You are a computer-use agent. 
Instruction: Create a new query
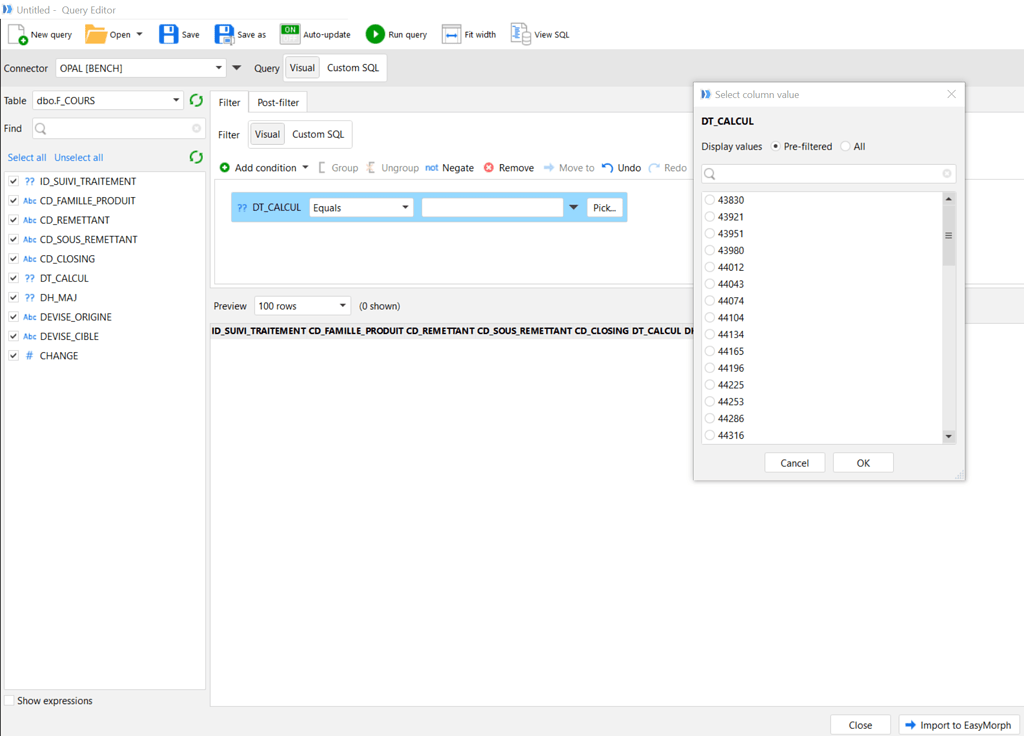39,33
